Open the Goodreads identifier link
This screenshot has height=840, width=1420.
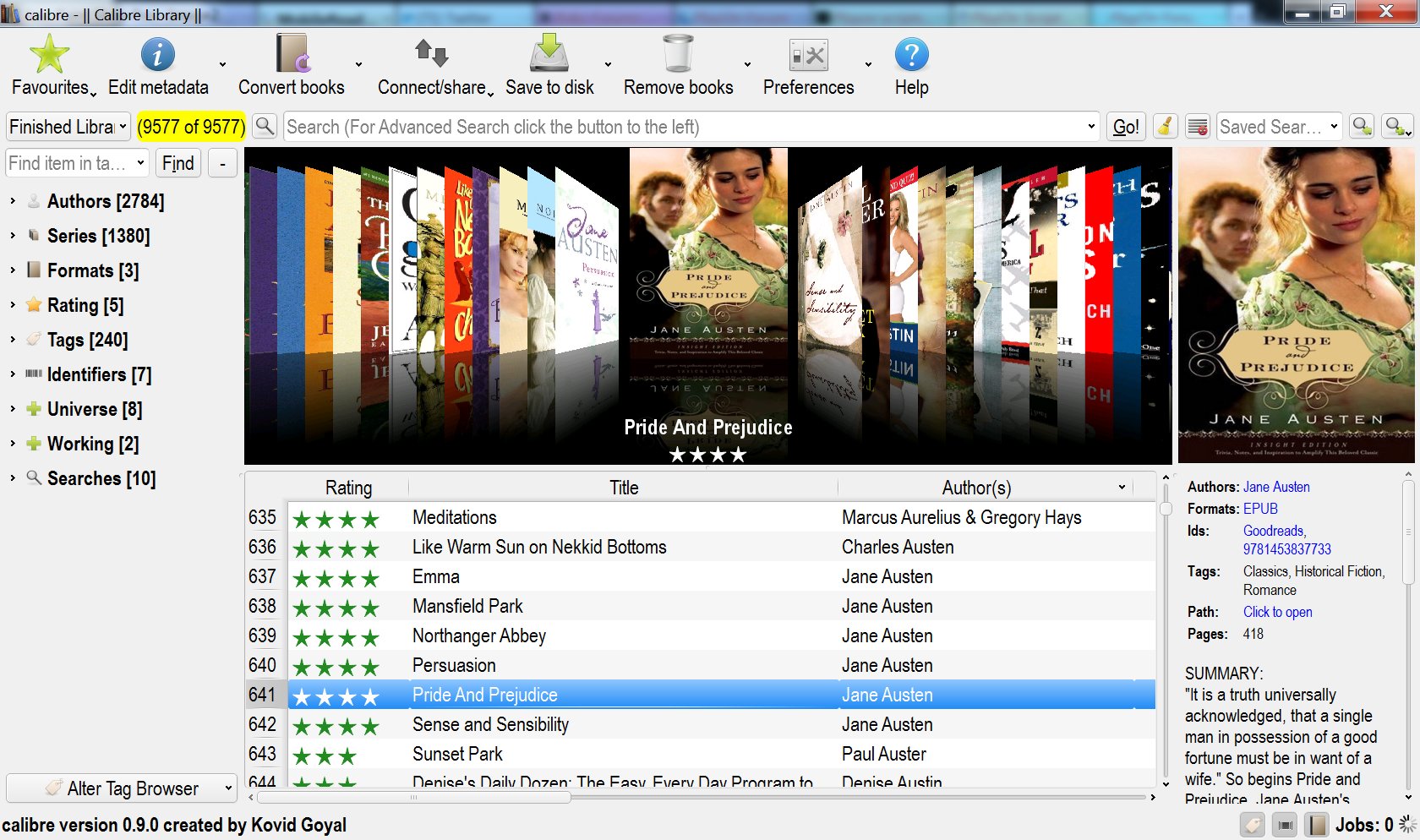pos(1275,531)
